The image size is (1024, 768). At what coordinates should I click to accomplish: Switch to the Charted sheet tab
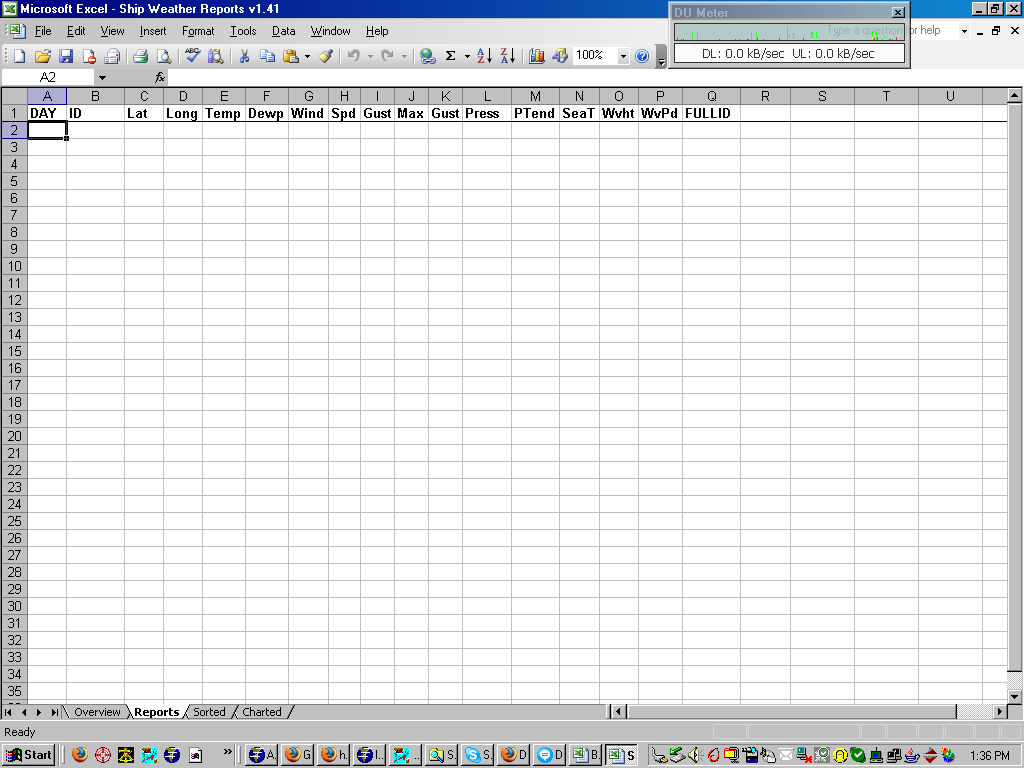coord(262,712)
